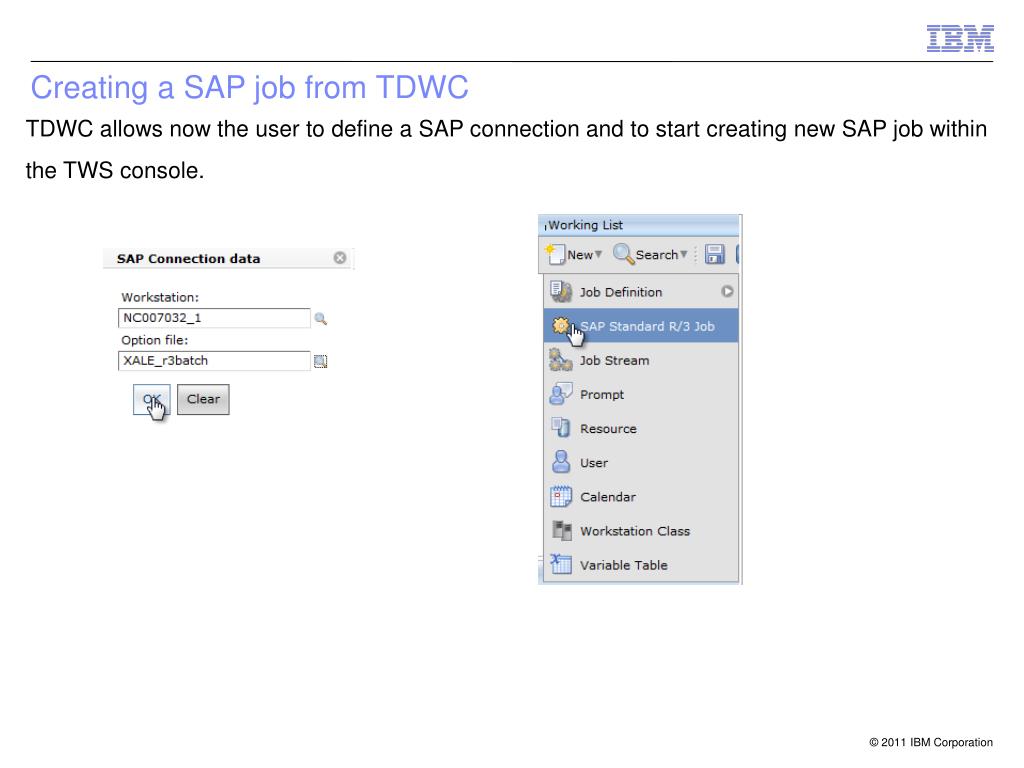The height and width of the screenshot is (768, 1024).
Task: Click the save floppy disk icon
Action: coord(714,254)
